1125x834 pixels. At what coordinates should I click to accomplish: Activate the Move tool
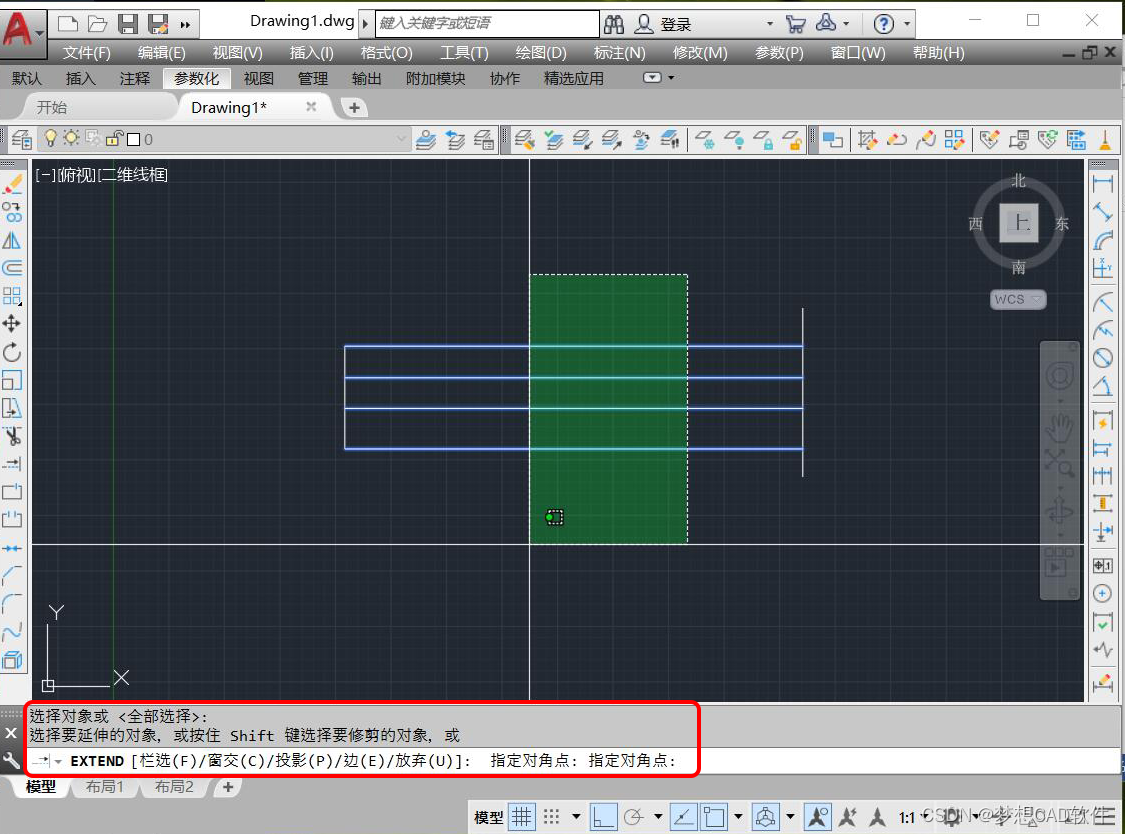[x=14, y=323]
